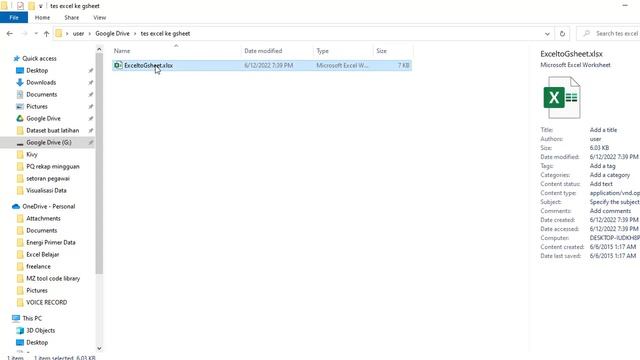Screen dimensions: 640x360
Task: Go up one folder level
Action: tap(47, 33)
